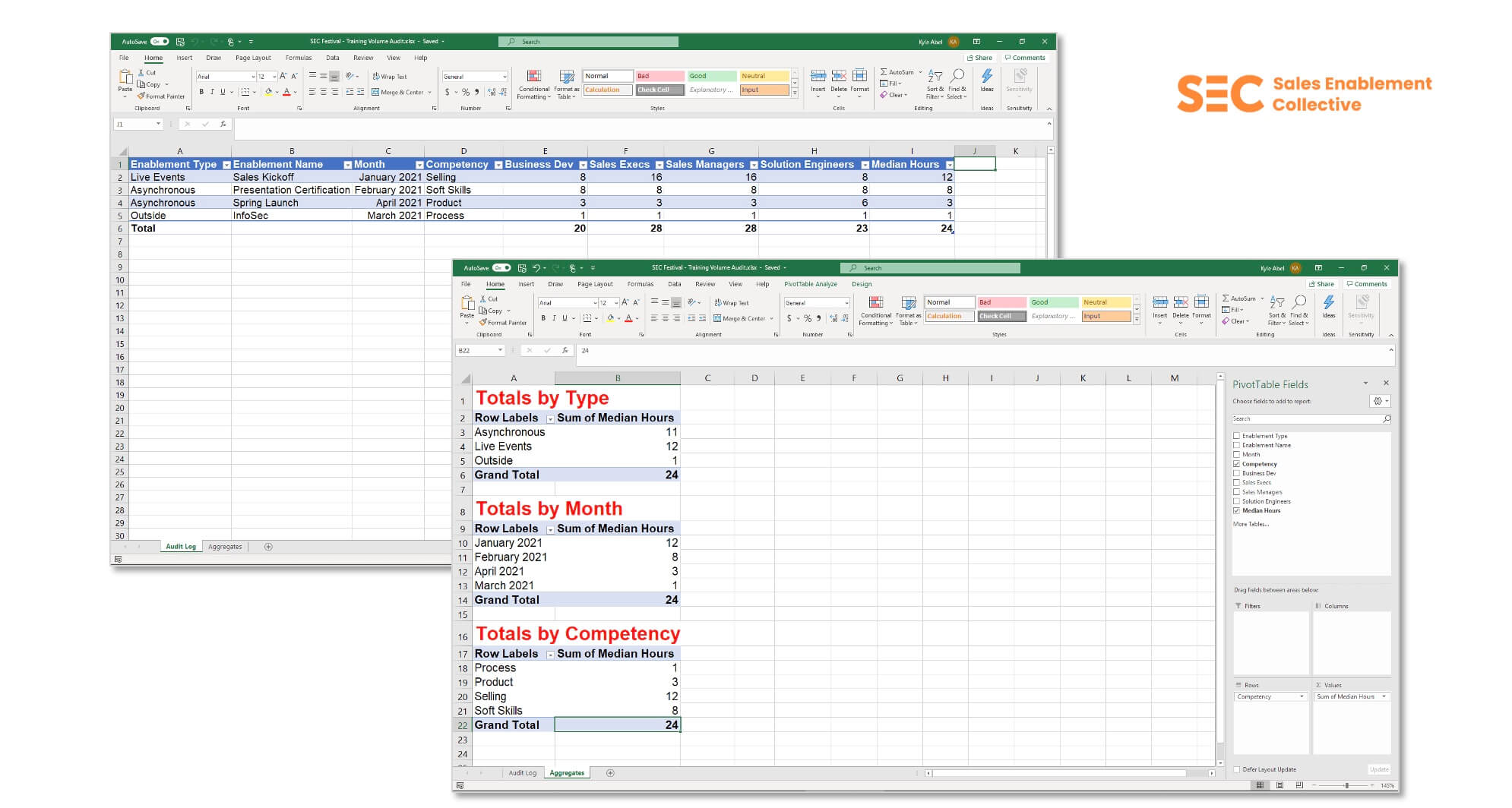Click the More Tables link in PivotTable Fields

pyautogui.click(x=1251, y=523)
